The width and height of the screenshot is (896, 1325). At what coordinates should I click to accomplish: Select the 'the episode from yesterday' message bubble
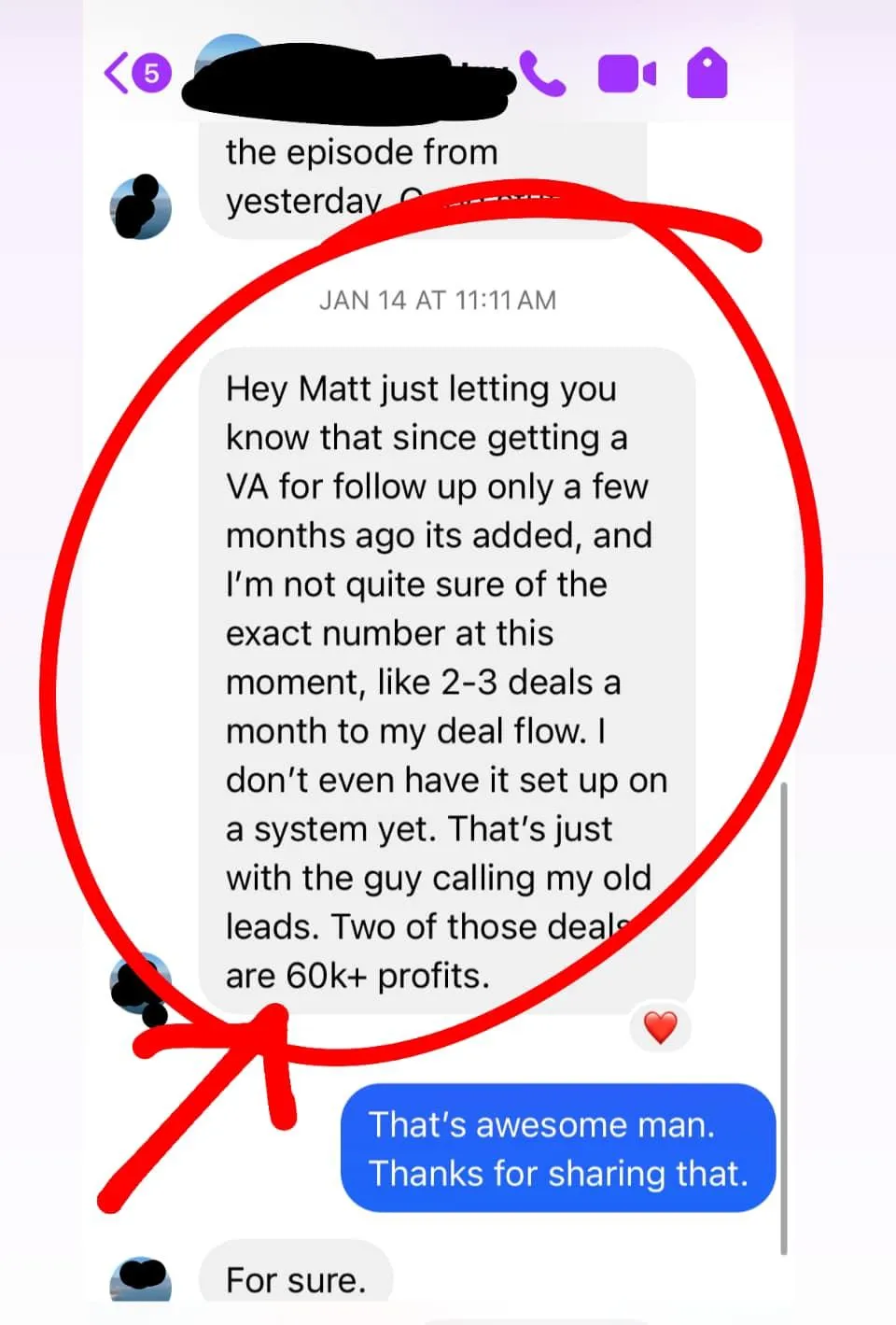coord(423,177)
